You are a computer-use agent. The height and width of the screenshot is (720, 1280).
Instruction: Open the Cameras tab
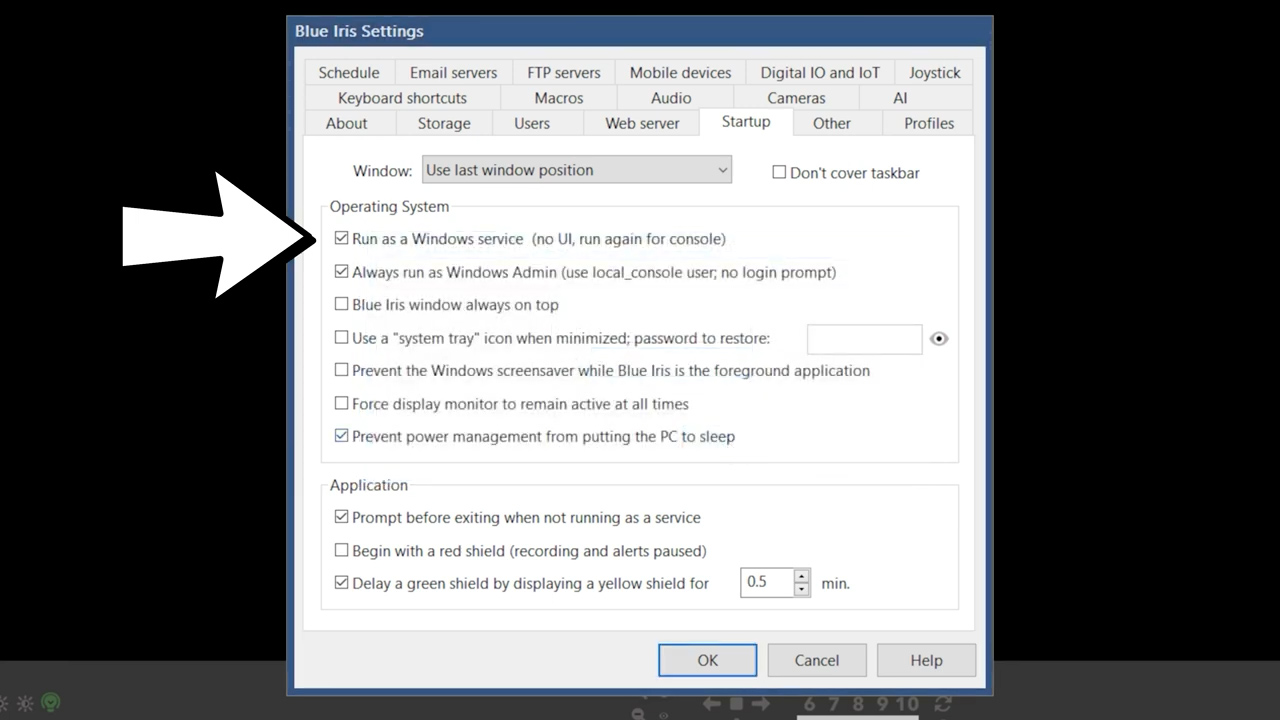click(796, 98)
